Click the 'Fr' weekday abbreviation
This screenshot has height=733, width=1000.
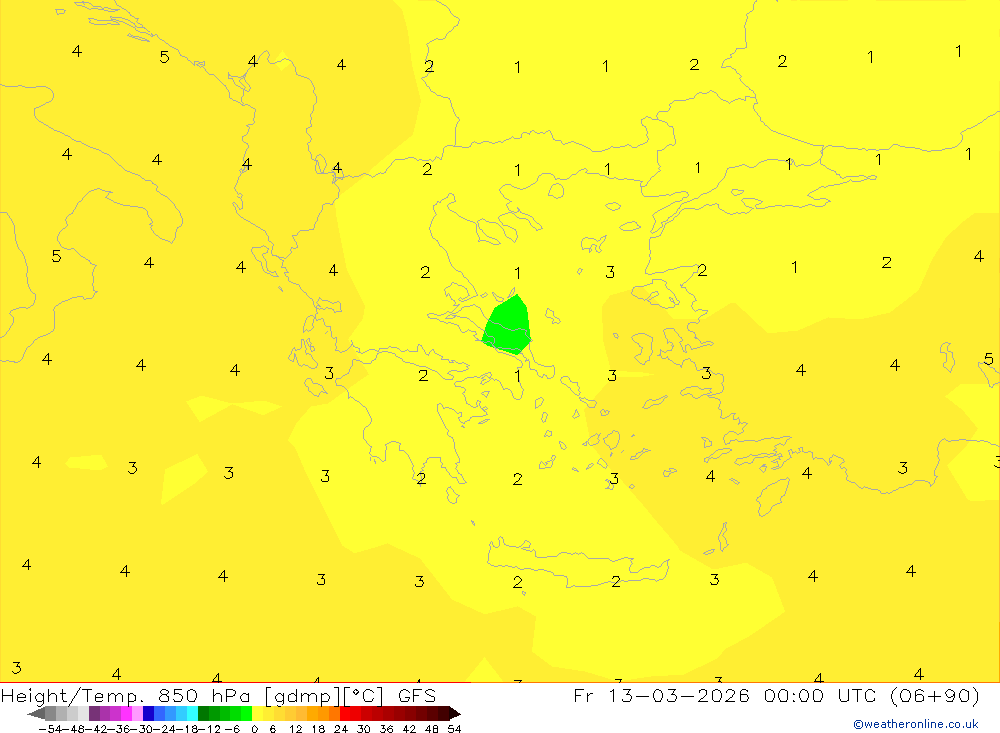583,695
